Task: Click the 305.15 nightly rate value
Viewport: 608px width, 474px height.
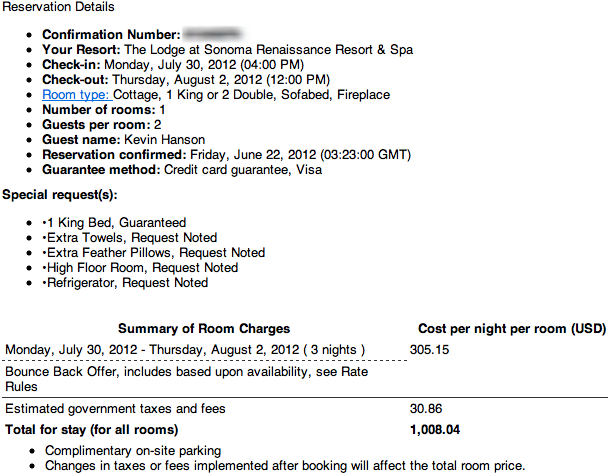Action: [x=429, y=349]
